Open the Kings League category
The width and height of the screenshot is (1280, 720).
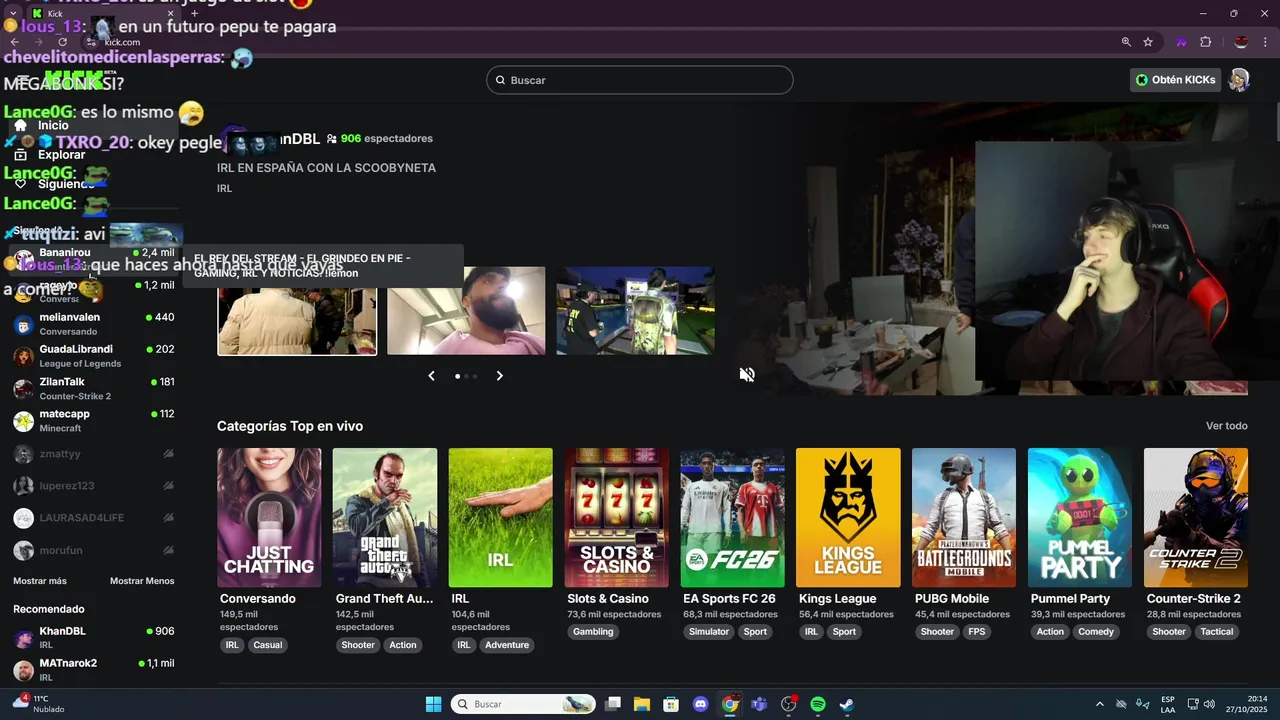pyautogui.click(x=848, y=517)
